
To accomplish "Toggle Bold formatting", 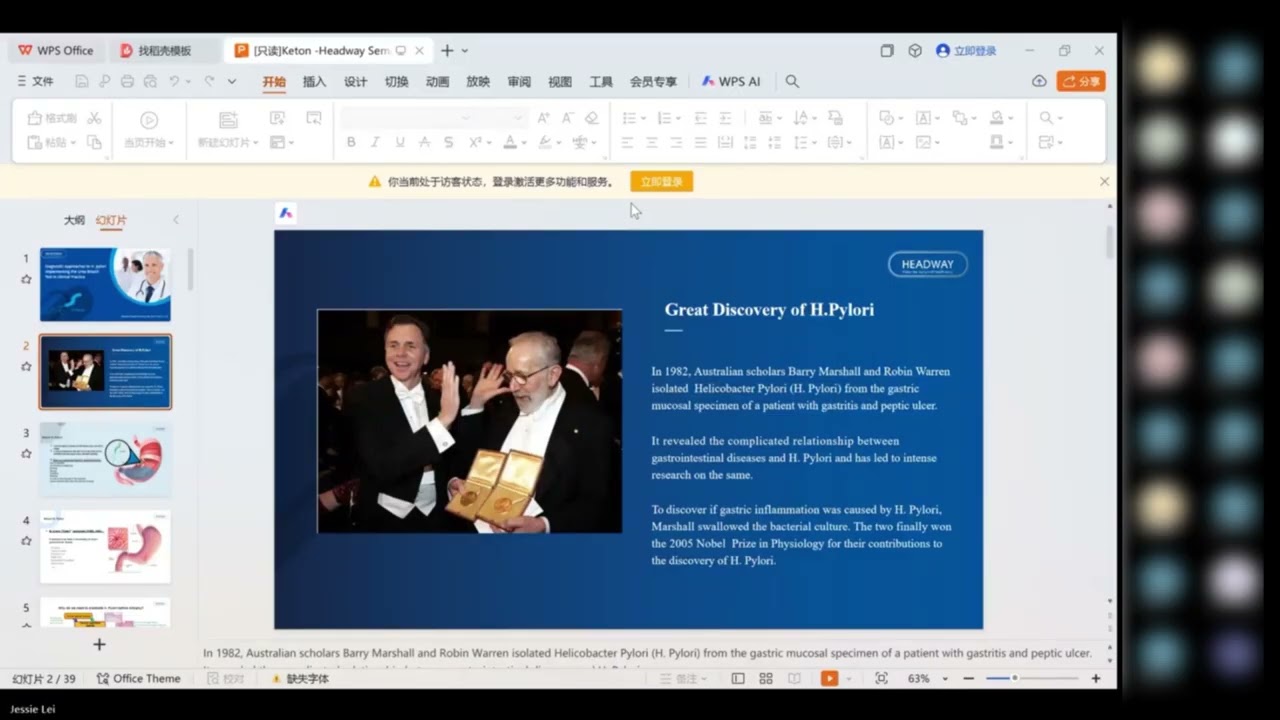I will [x=351, y=142].
